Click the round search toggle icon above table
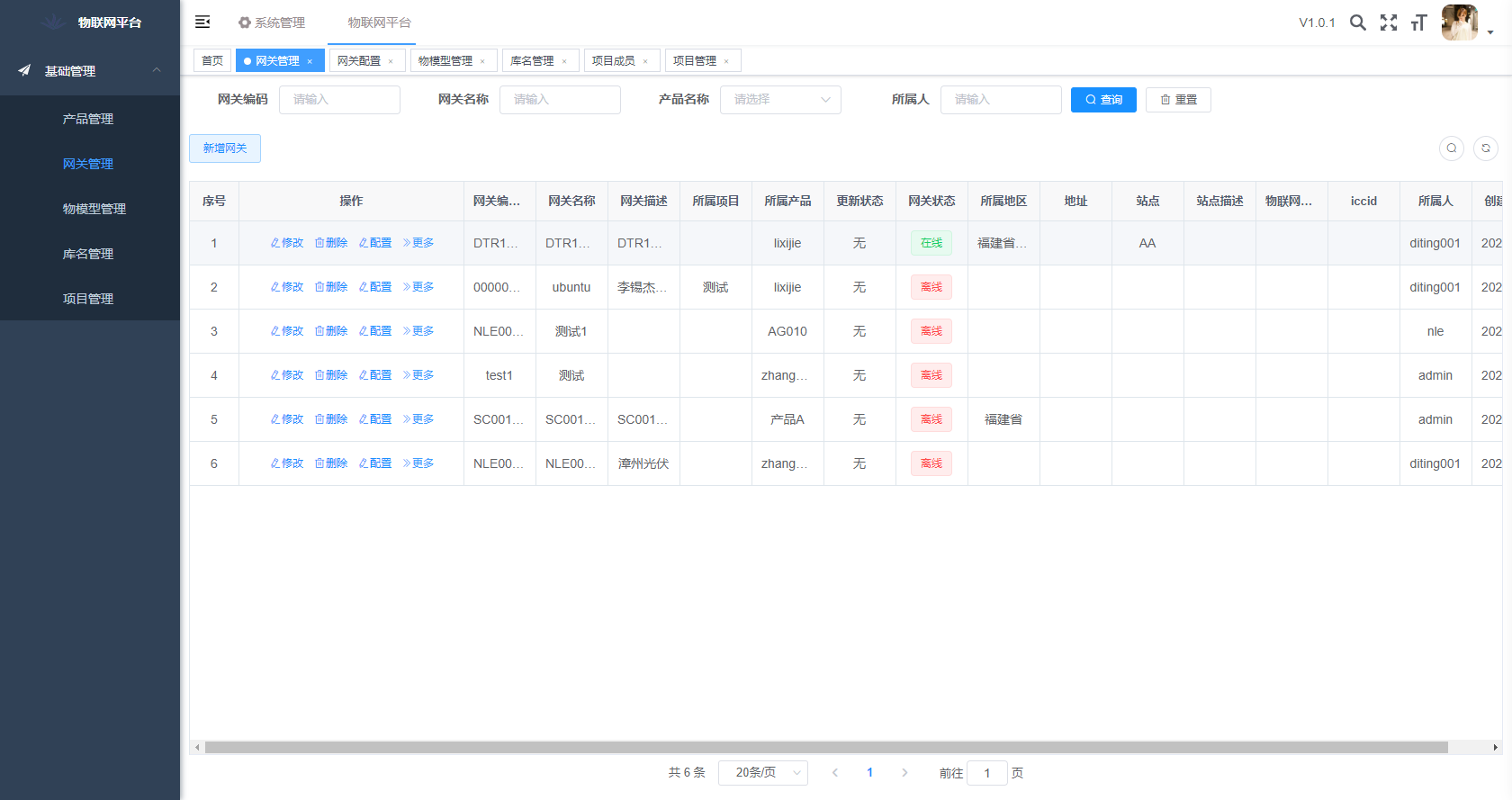The width and height of the screenshot is (1512, 800). [x=1452, y=148]
